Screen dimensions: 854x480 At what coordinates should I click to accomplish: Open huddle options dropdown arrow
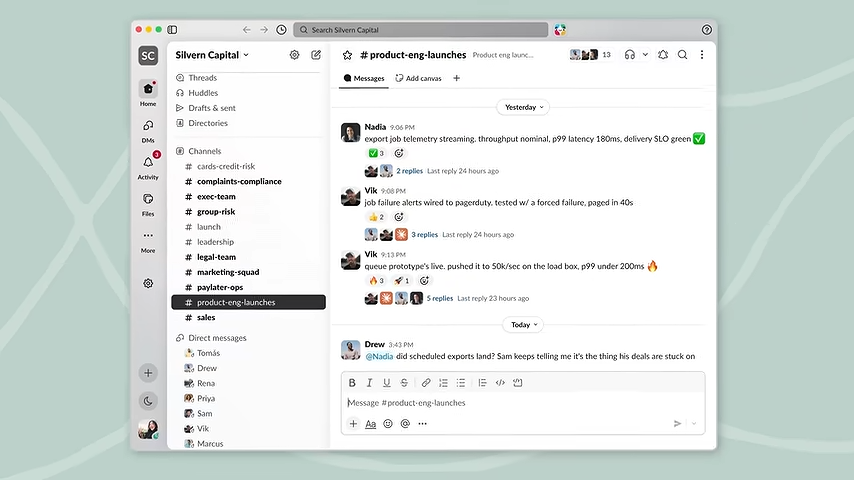tap(645, 54)
